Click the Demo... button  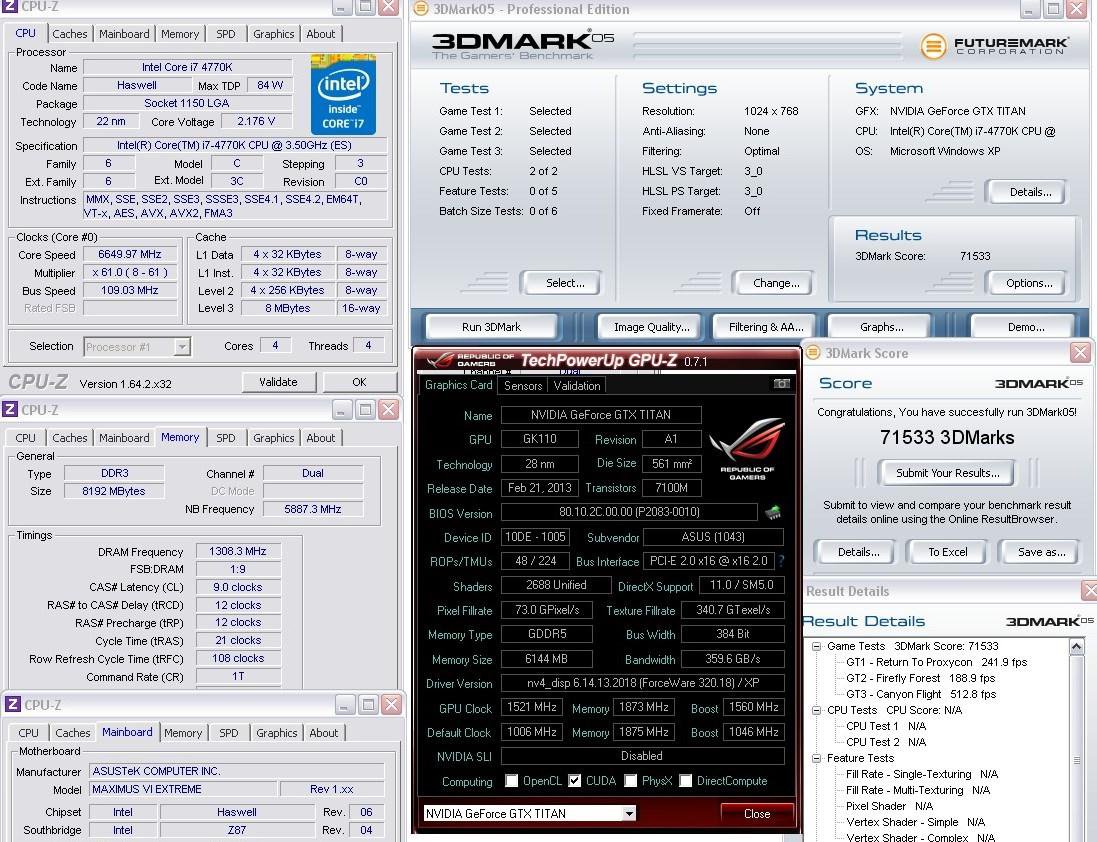pyautogui.click(x=1026, y=327)
